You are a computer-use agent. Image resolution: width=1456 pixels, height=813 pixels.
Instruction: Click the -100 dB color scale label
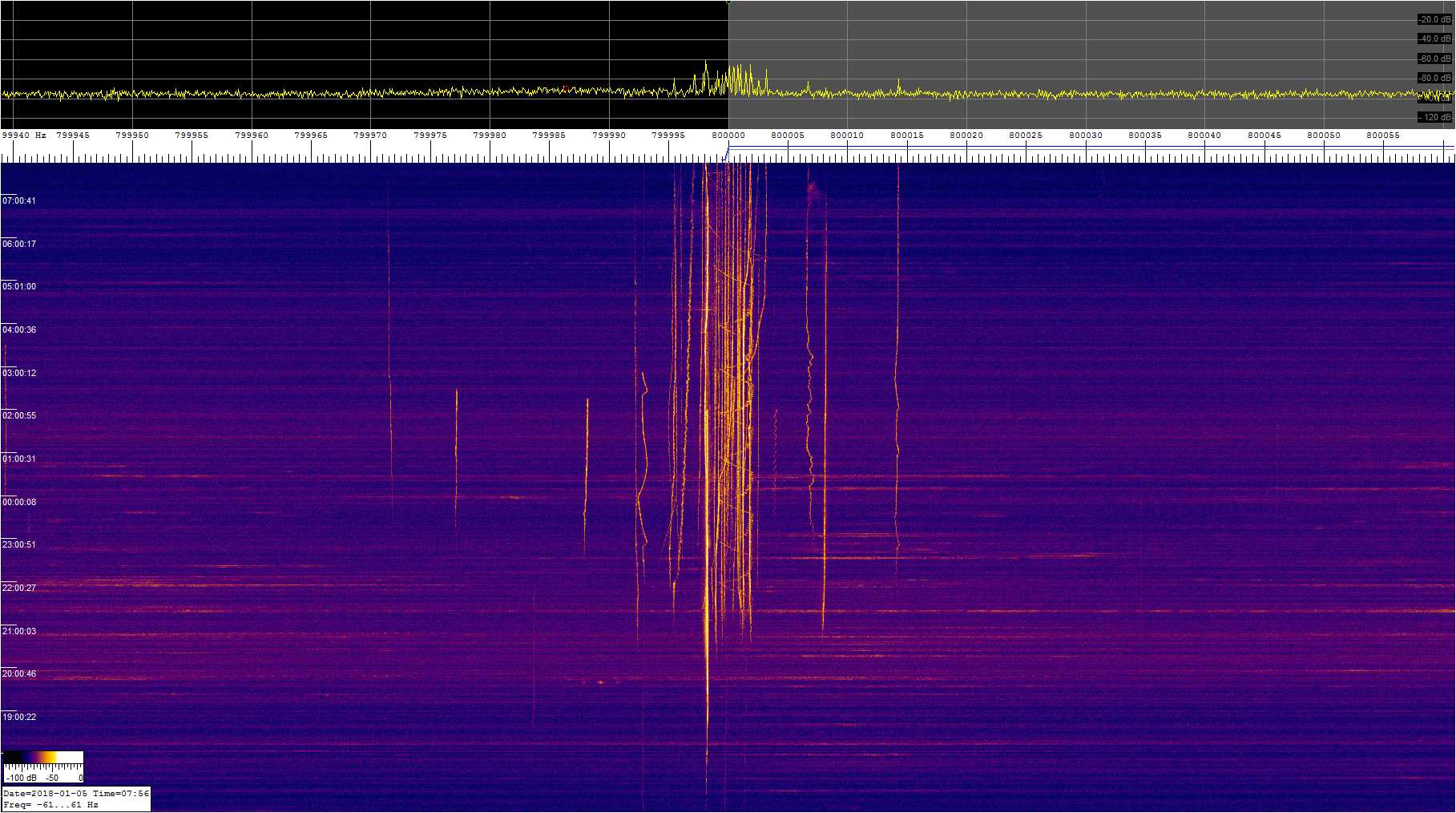(21, 778)
